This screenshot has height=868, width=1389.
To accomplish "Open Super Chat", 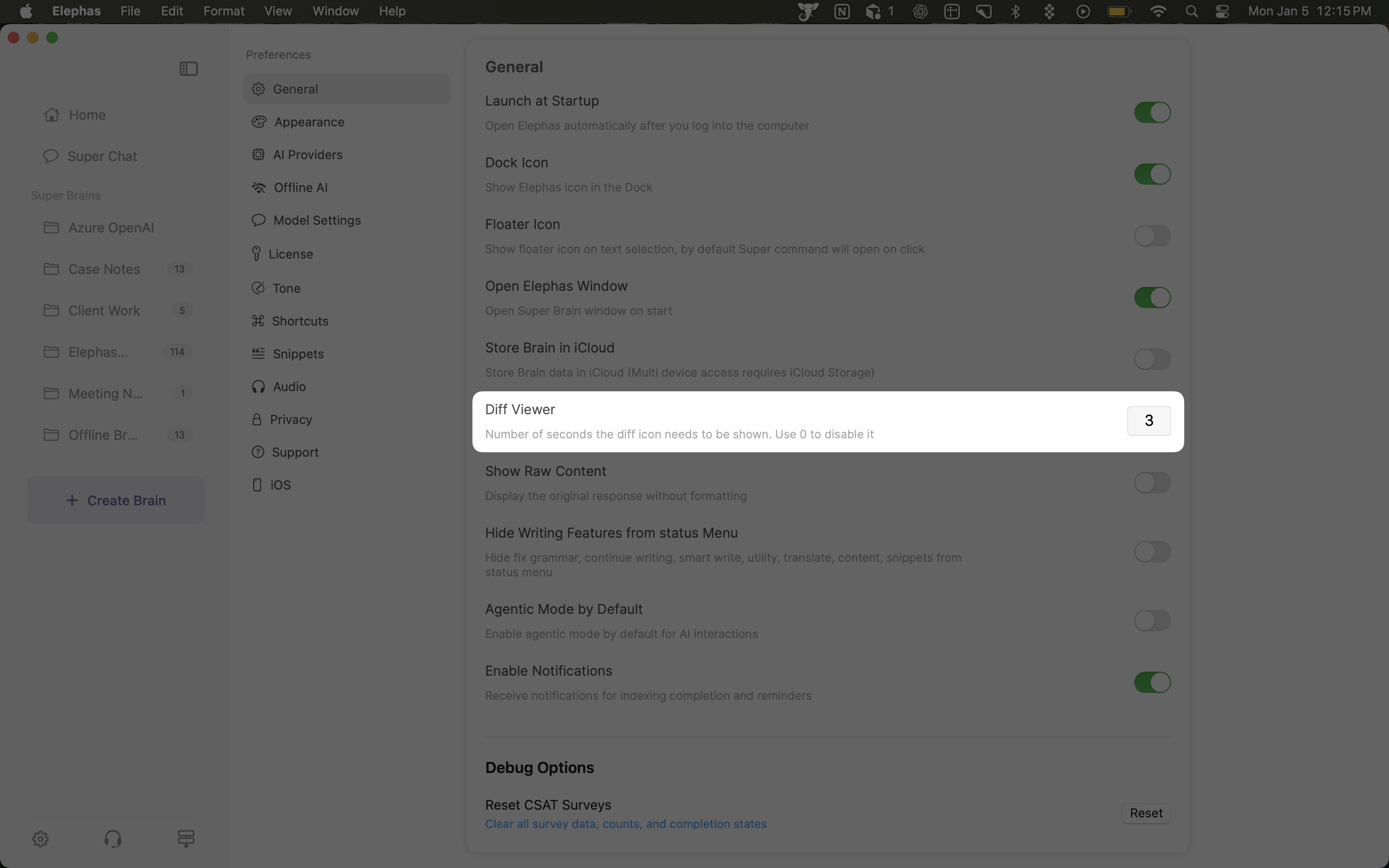I will click(x=91, y=156).
